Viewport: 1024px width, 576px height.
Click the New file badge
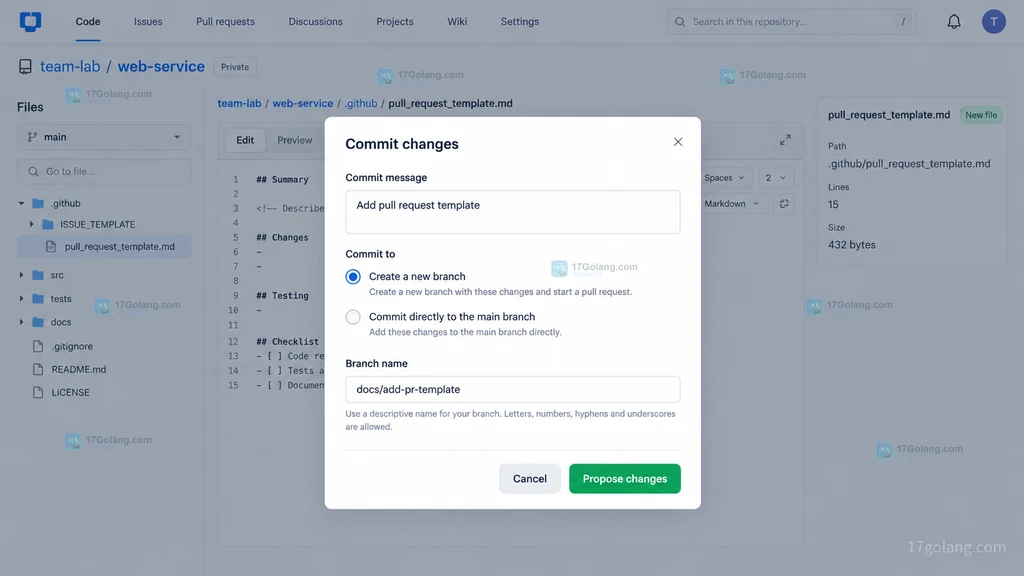[x=981, y=115]
